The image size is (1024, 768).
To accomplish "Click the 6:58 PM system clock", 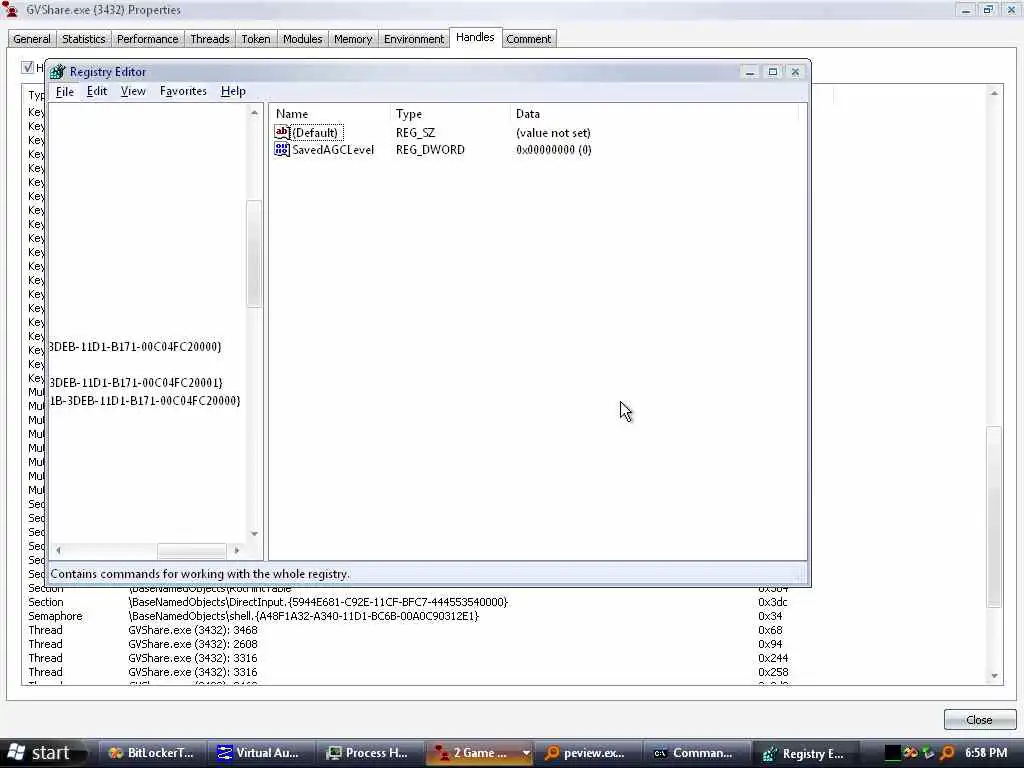I will coord(986,753).
